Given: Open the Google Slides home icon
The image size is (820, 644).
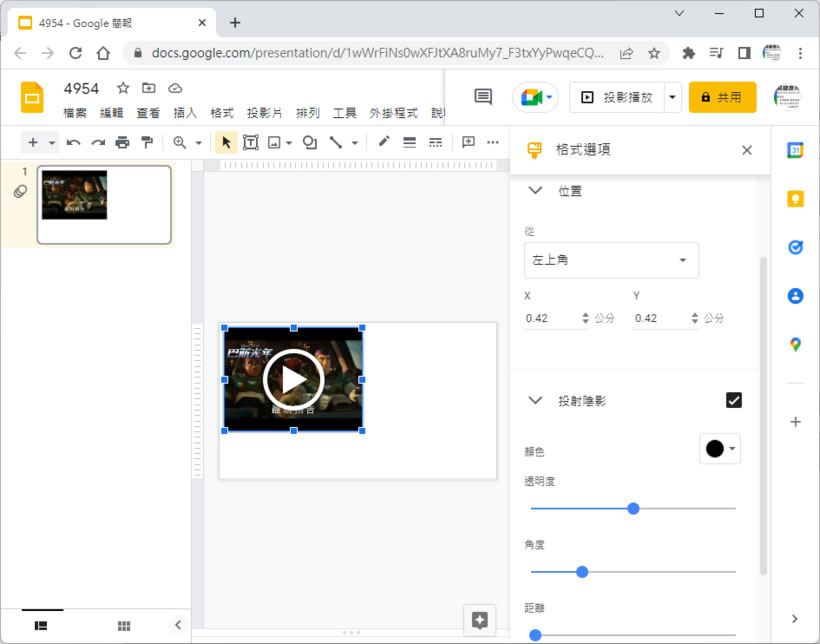Looking at the screenshot, I should point(32,97).
